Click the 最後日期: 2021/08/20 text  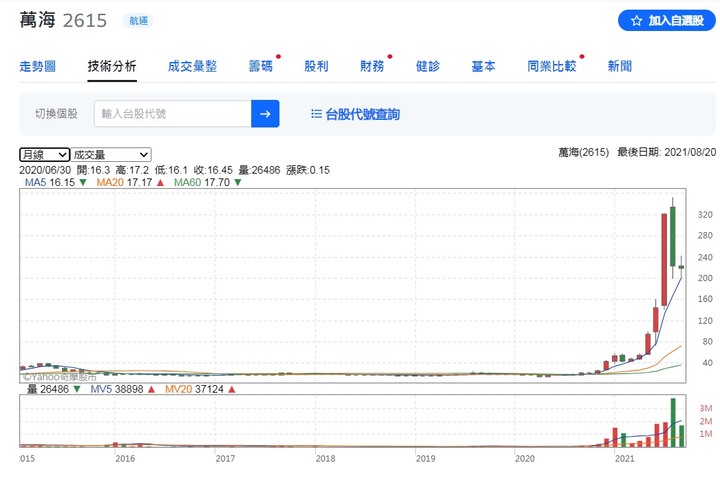(x=666, y=152)
